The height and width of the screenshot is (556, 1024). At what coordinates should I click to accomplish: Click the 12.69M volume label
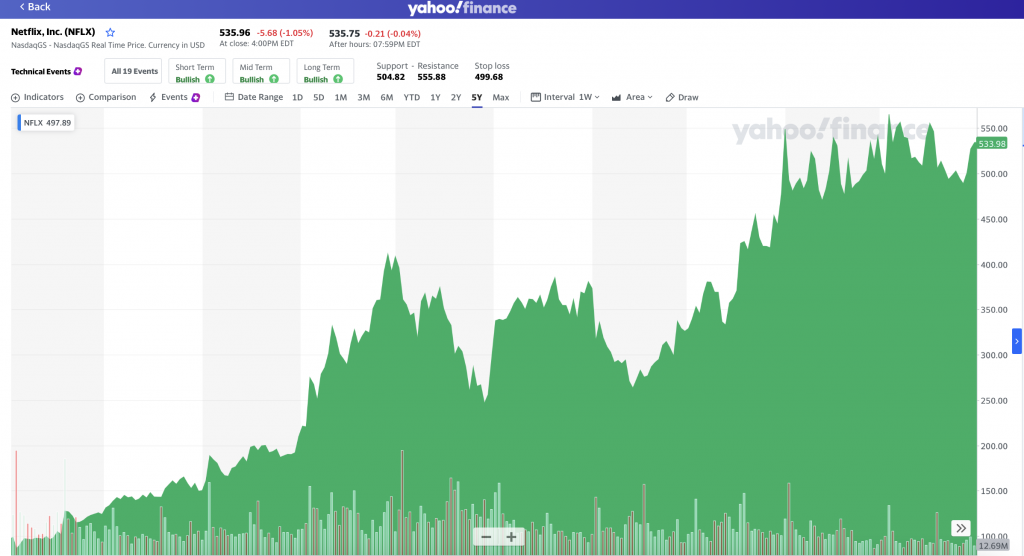[x=993, y=546]
